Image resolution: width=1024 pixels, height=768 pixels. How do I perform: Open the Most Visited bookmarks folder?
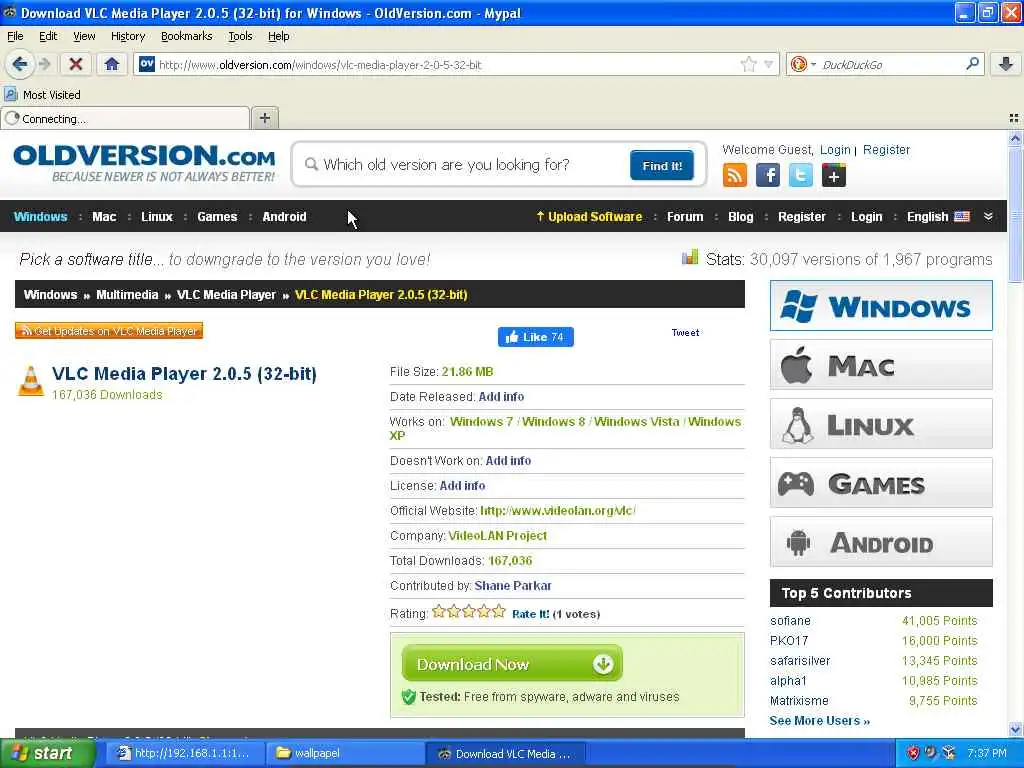coord(42,95)
